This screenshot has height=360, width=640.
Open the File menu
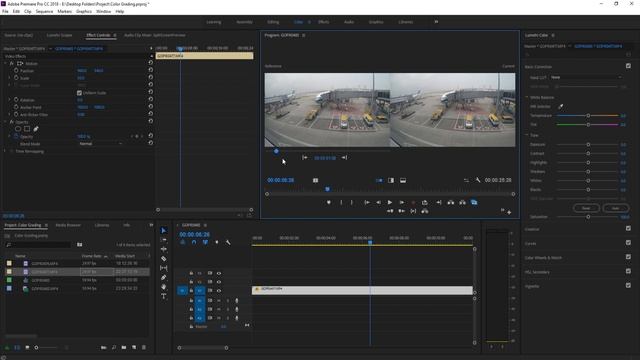(x=5, y=11)
